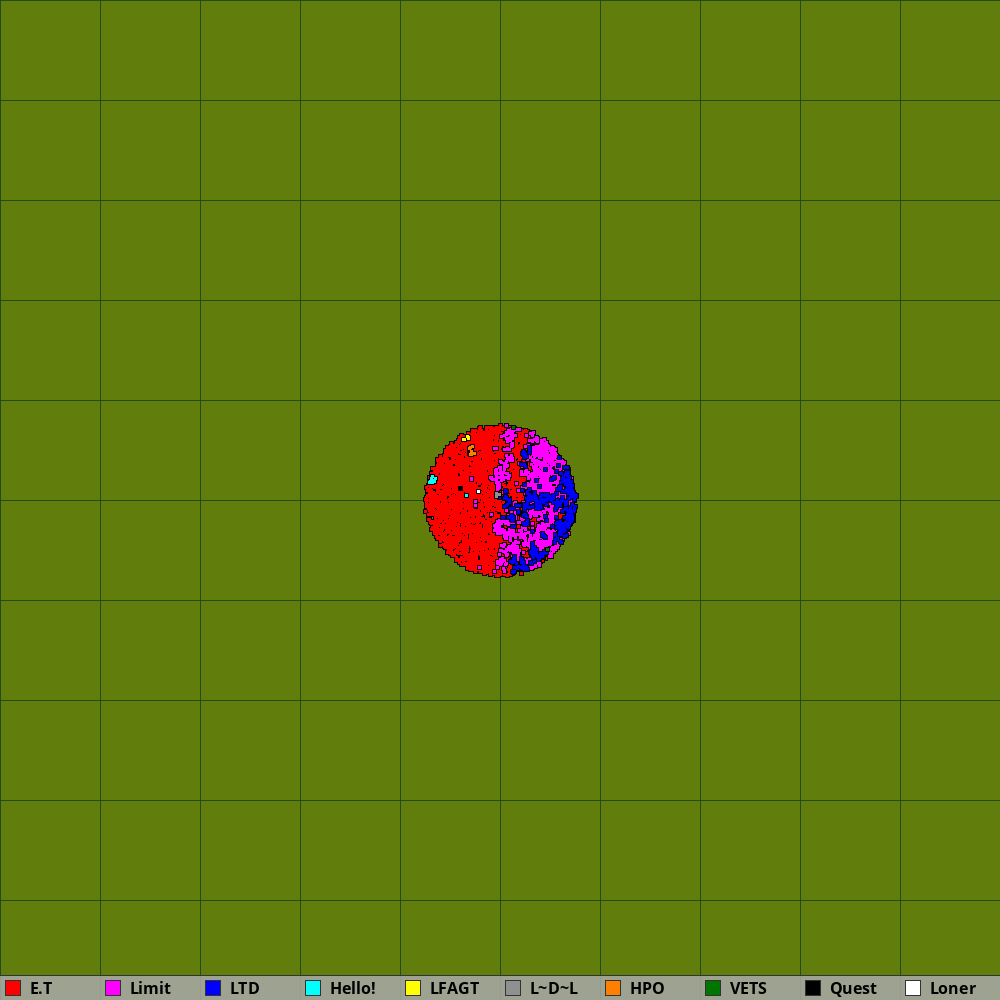1000x1000 pixels.
Task: Select the magenta Limit legend swatch
Action: point(113,988)
